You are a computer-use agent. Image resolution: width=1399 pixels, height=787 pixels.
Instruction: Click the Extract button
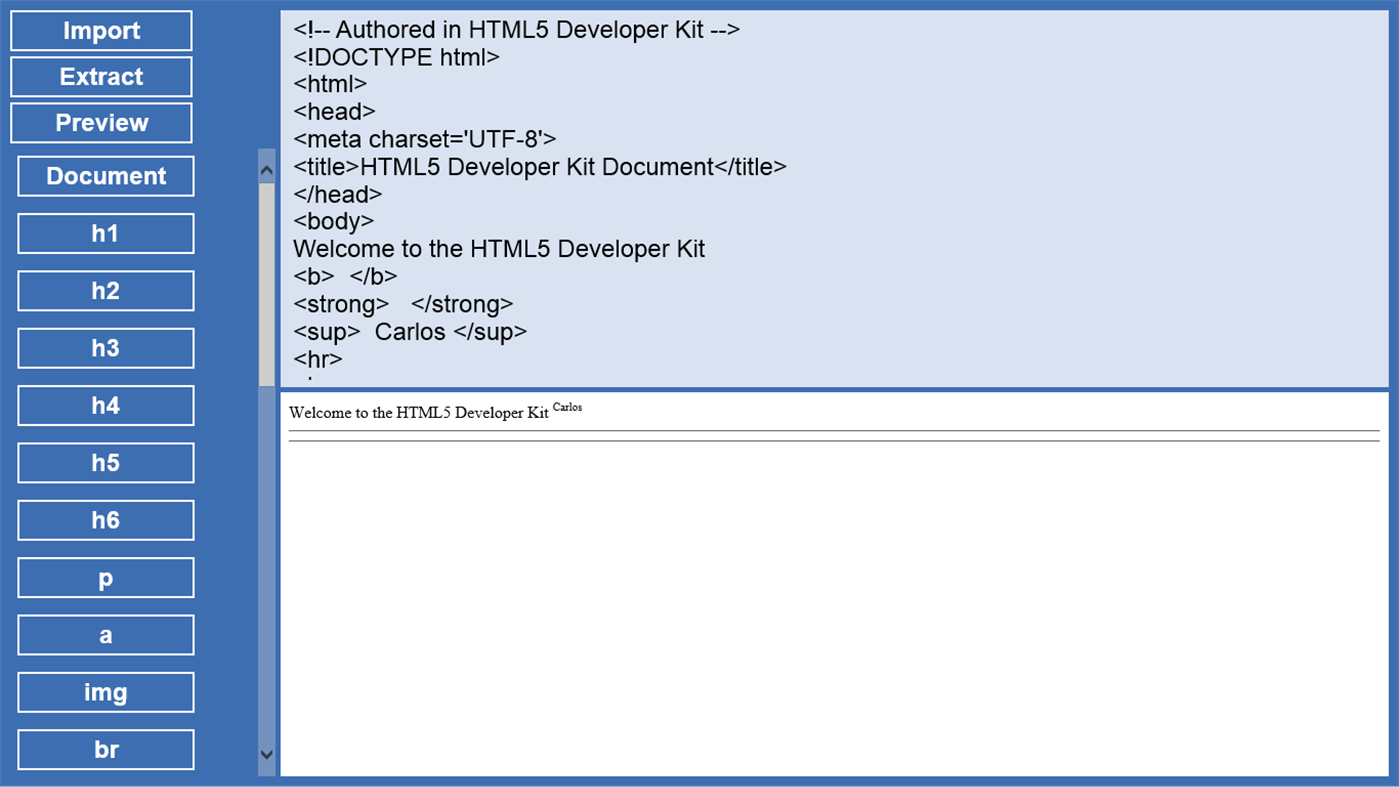tap(100, 76)
